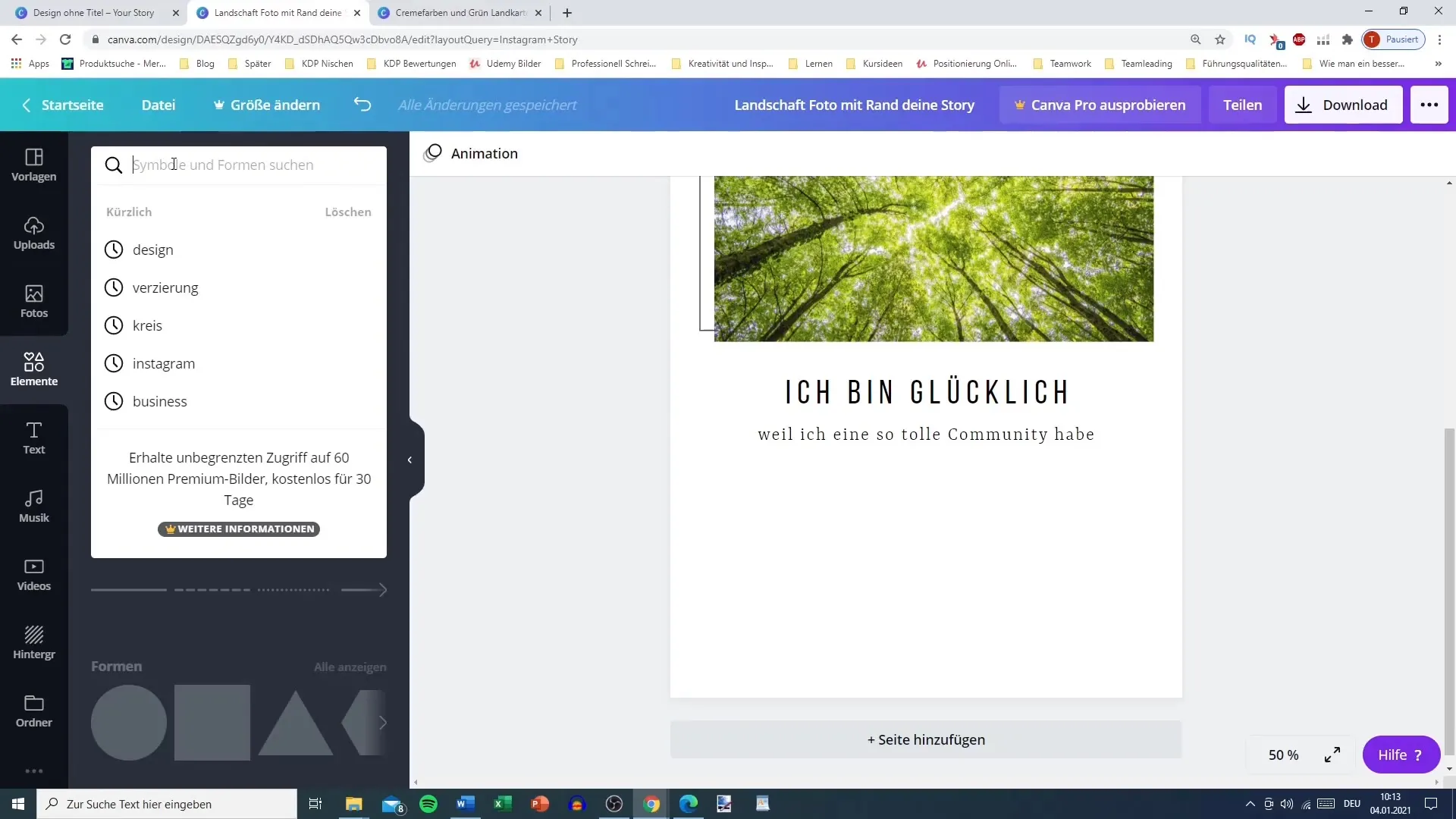Open the Größe ändern menu
Image resolution: width=1456 pixels, height=819 pixels.
tap(267, 105)
